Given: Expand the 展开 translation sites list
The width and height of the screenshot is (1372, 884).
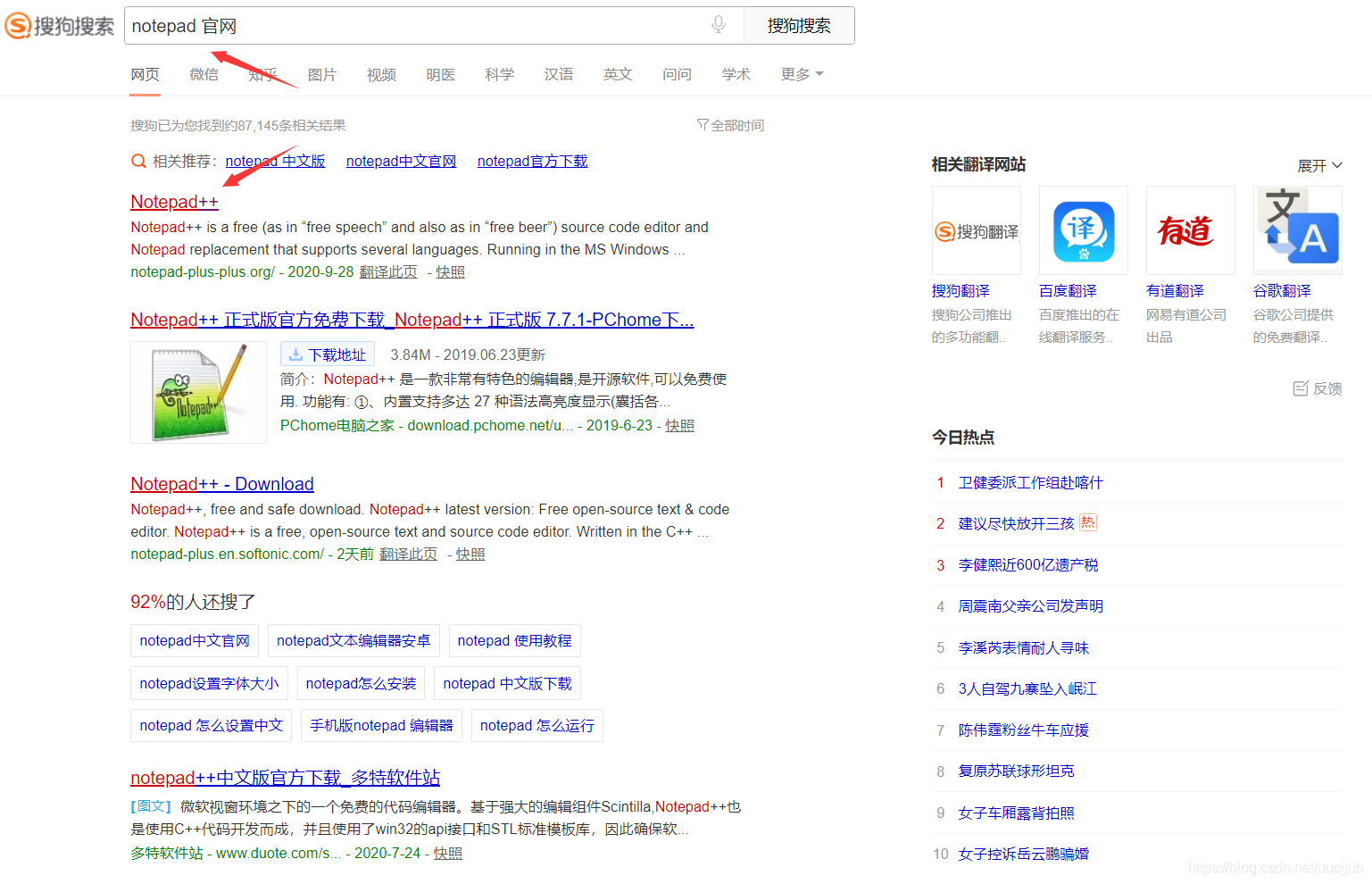Looking at the screenshot, I should pos(1319,166).
